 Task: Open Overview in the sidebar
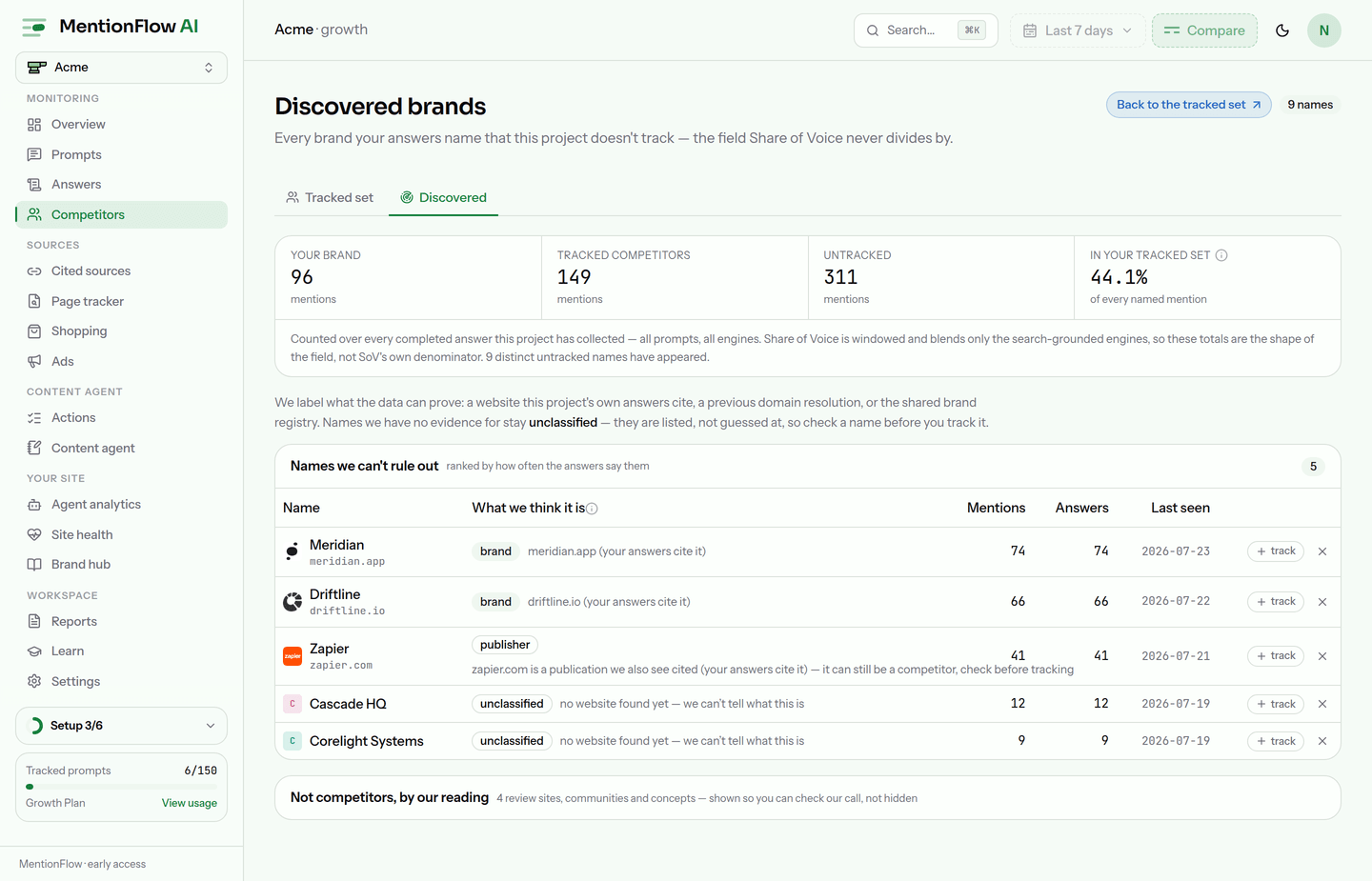121,125
